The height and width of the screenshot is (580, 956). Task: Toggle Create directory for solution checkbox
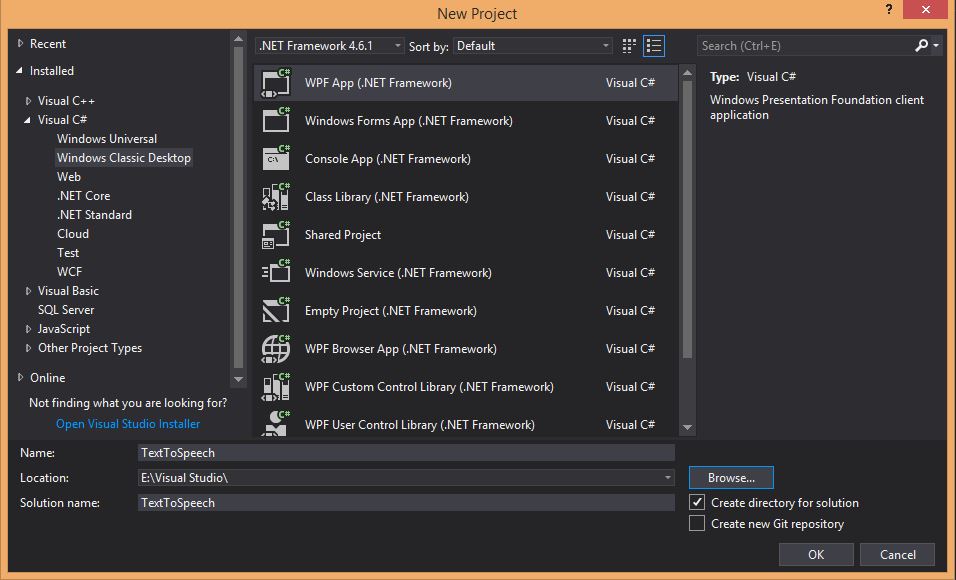pyautogui.click(x=697, y=503)
